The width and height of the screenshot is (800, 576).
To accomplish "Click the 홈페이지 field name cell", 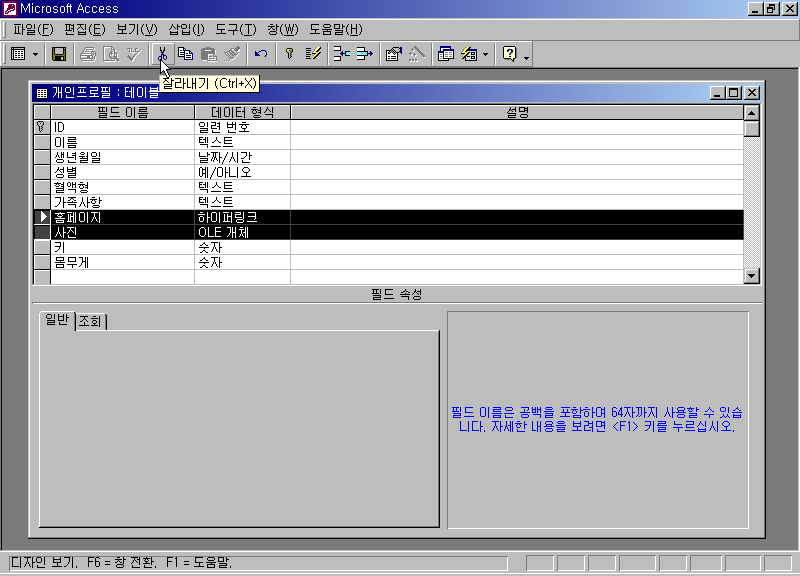I will pos(122,217).
